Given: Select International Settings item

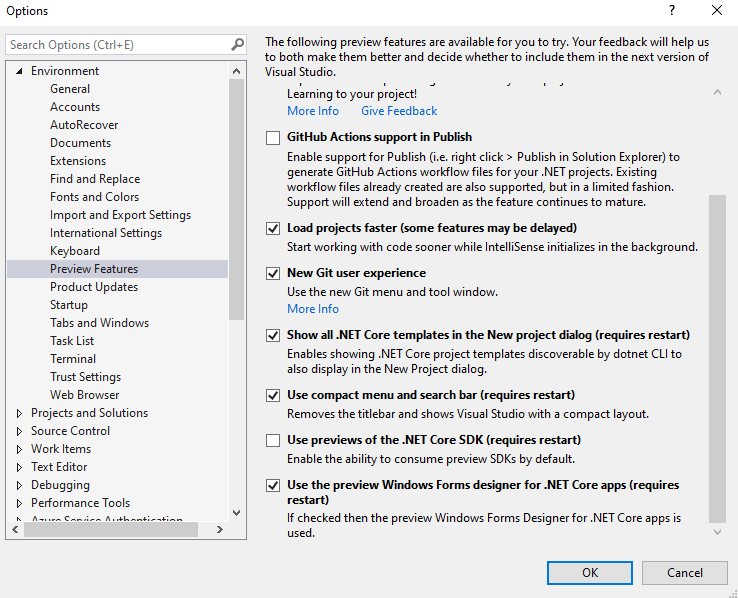Looking at the screenshot, I should (x=106, y=233).
